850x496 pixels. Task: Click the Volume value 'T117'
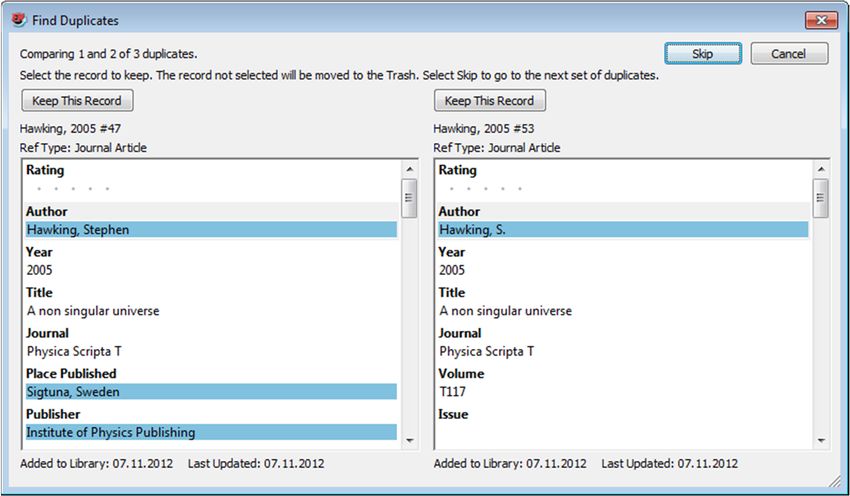[453, 392]
